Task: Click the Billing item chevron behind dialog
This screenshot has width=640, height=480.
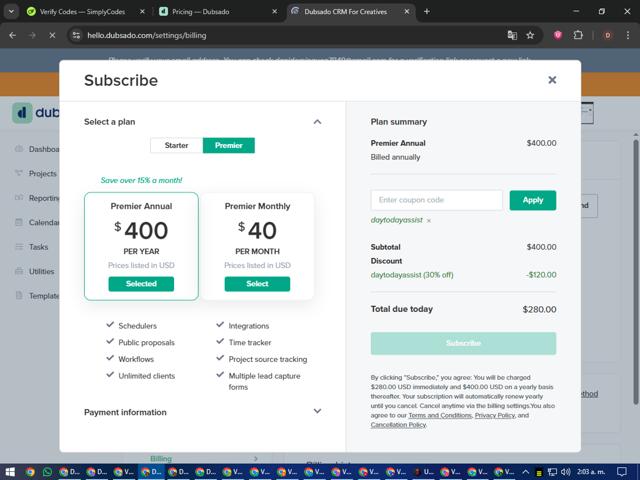Action: click(256, 458)
